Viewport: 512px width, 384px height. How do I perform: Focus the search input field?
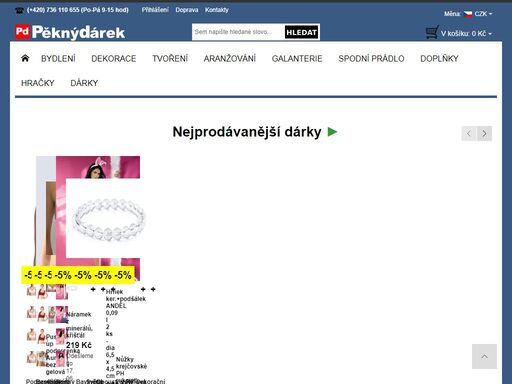coord(238,32)
